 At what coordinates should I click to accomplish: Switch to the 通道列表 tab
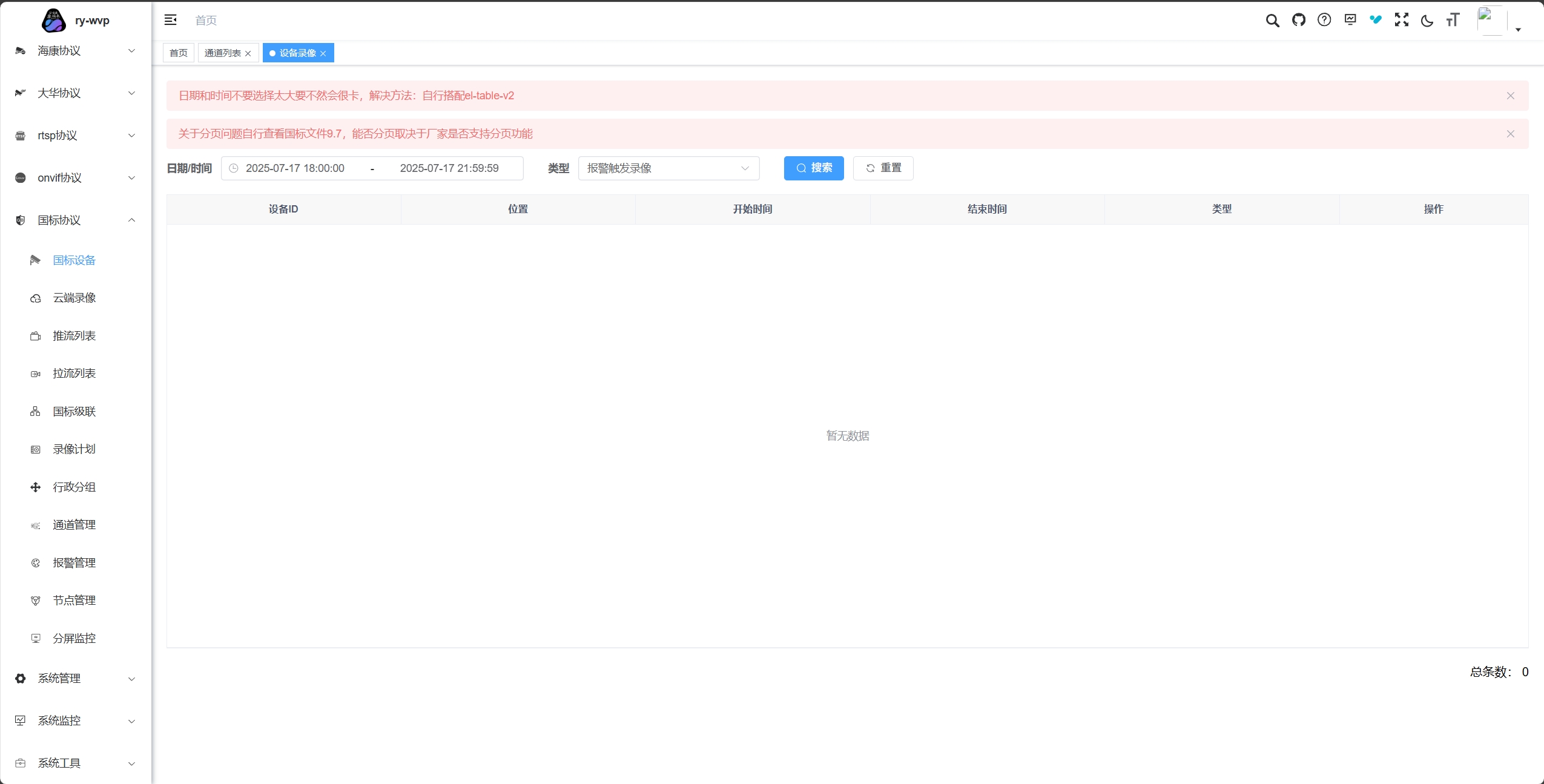click(222, 53)
